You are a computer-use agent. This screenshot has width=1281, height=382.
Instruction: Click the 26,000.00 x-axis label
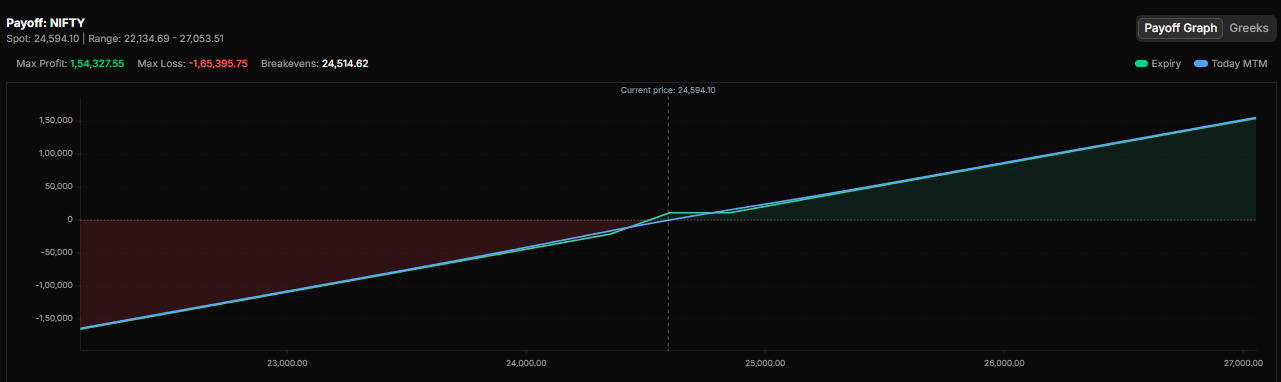(x=1004, y=363)
